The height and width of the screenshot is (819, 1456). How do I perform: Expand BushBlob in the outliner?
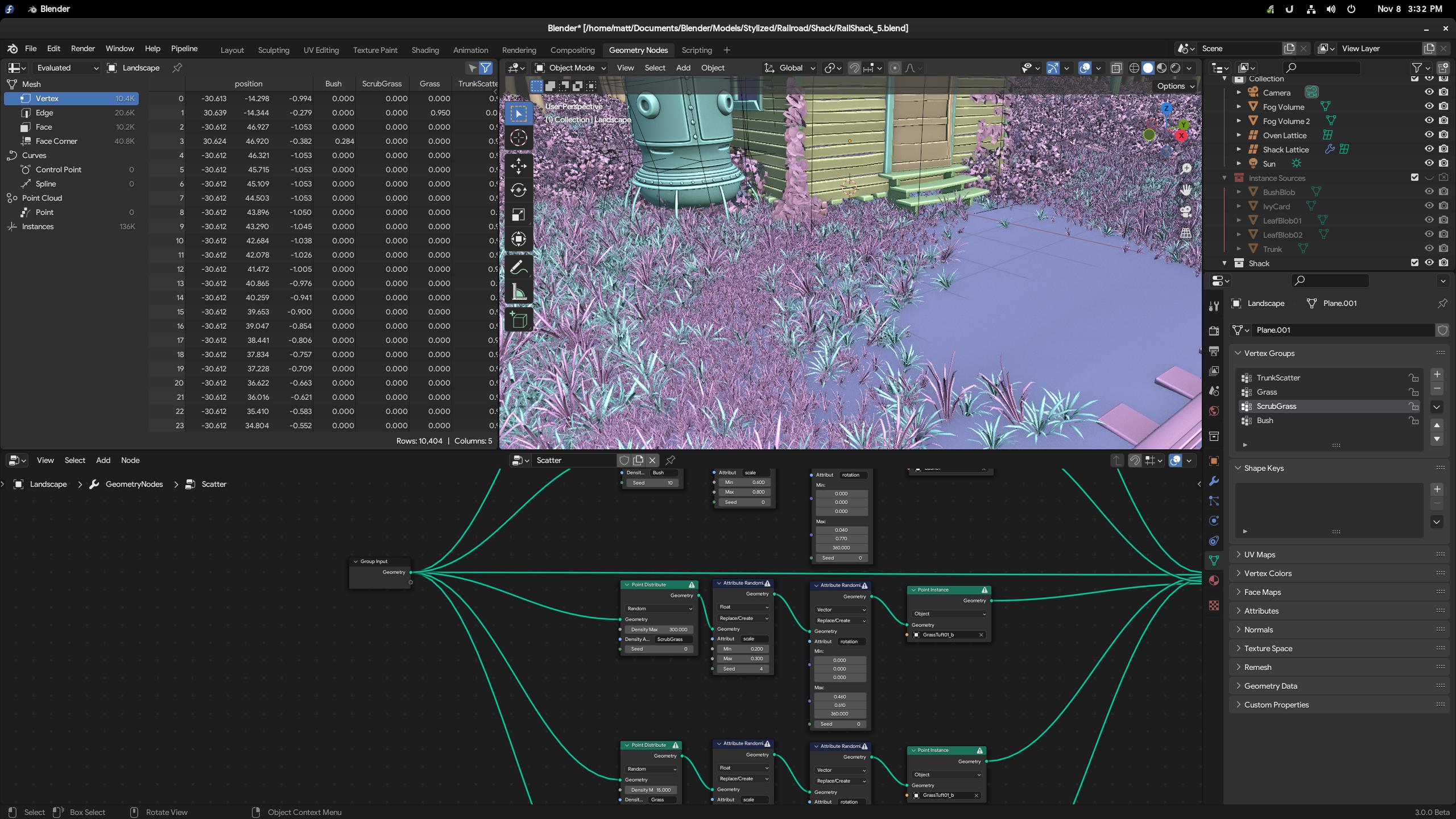click(1239, 192)
